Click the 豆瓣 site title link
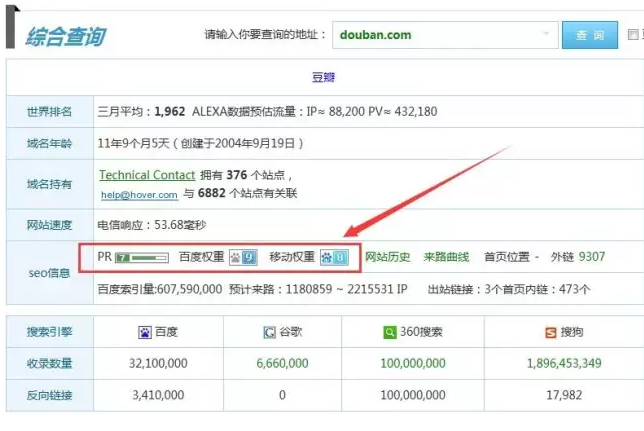Screen dimensions: 644x431 324,76
